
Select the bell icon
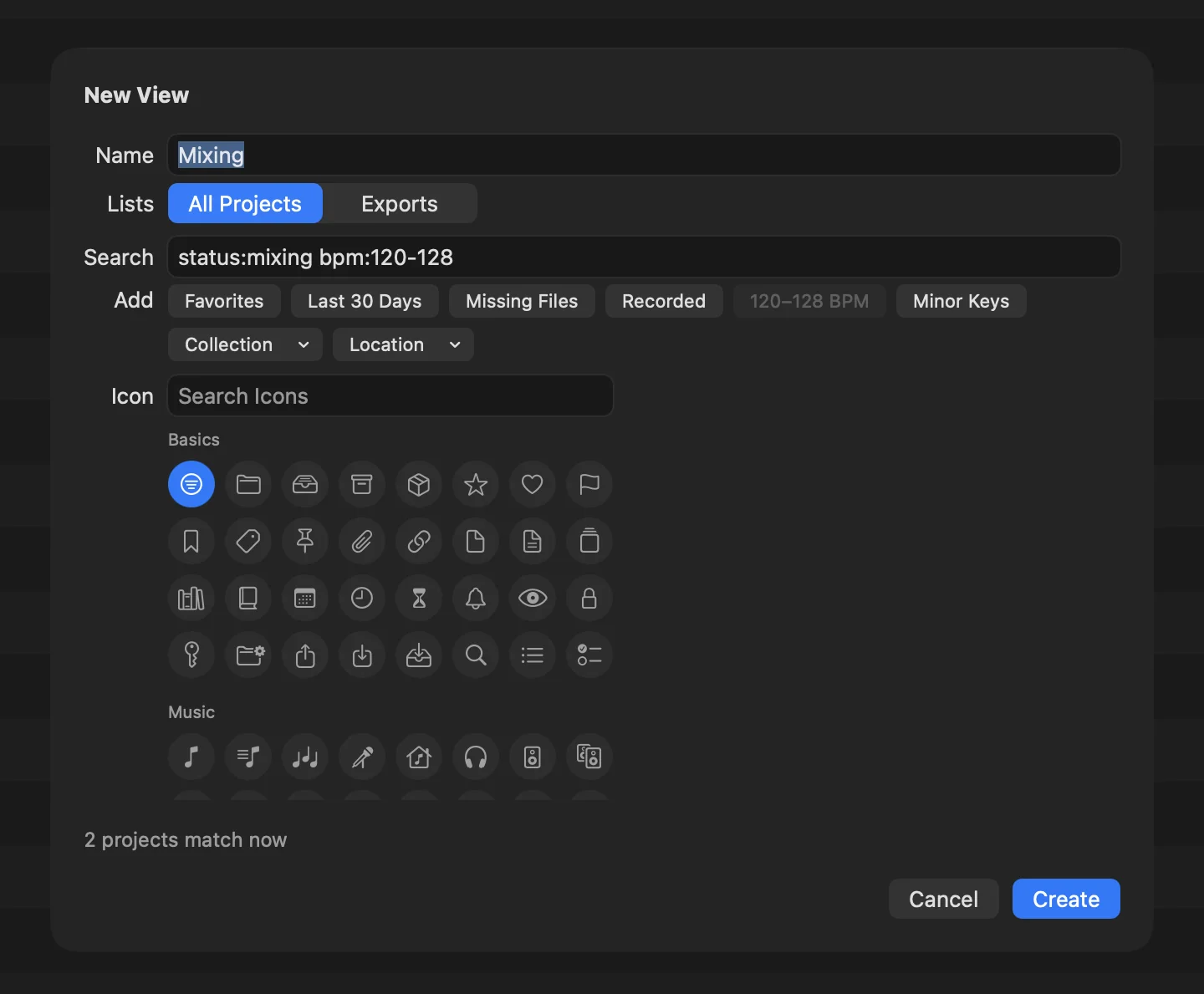click(476, 598)
